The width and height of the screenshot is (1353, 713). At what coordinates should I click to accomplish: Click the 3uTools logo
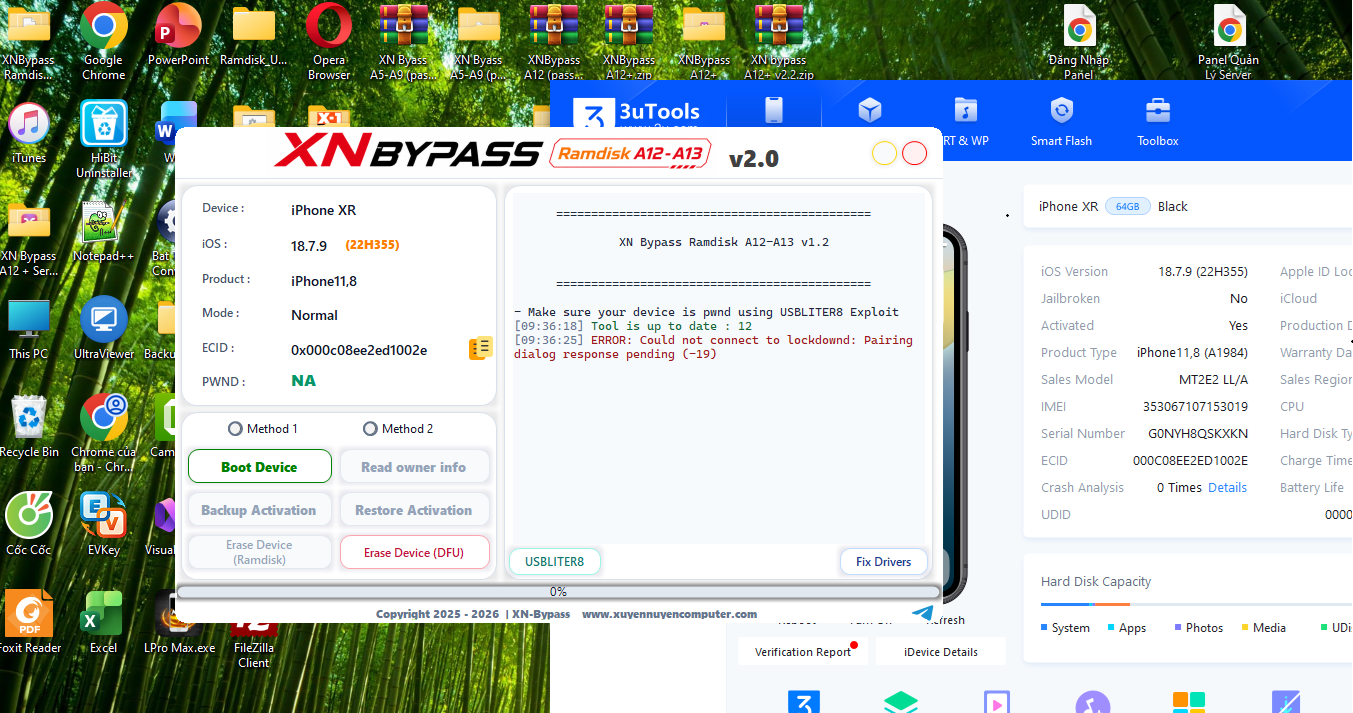637,114
